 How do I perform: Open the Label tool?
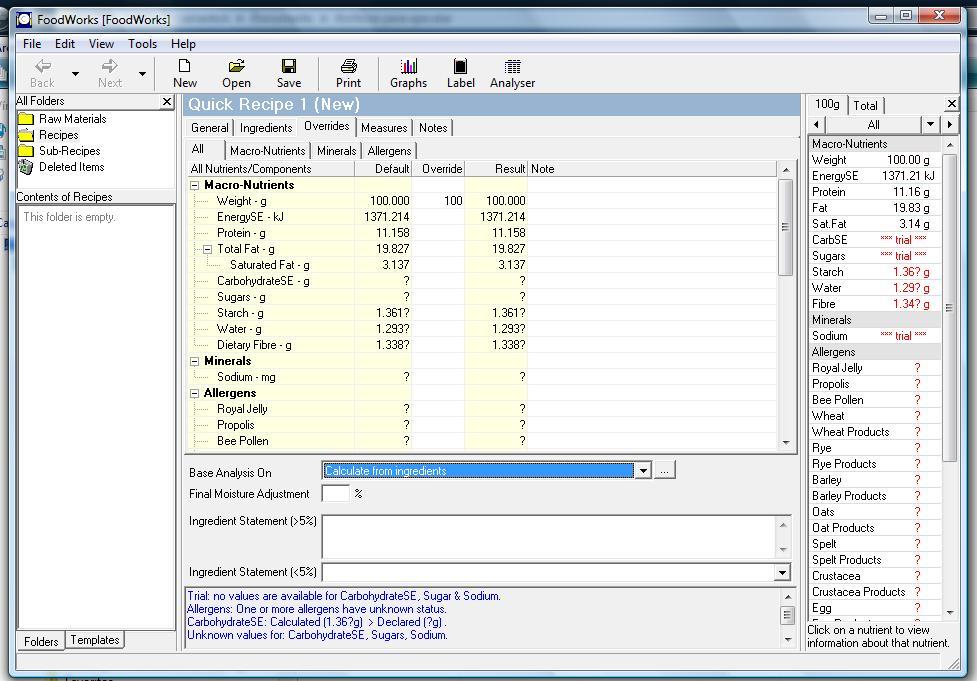460,72
